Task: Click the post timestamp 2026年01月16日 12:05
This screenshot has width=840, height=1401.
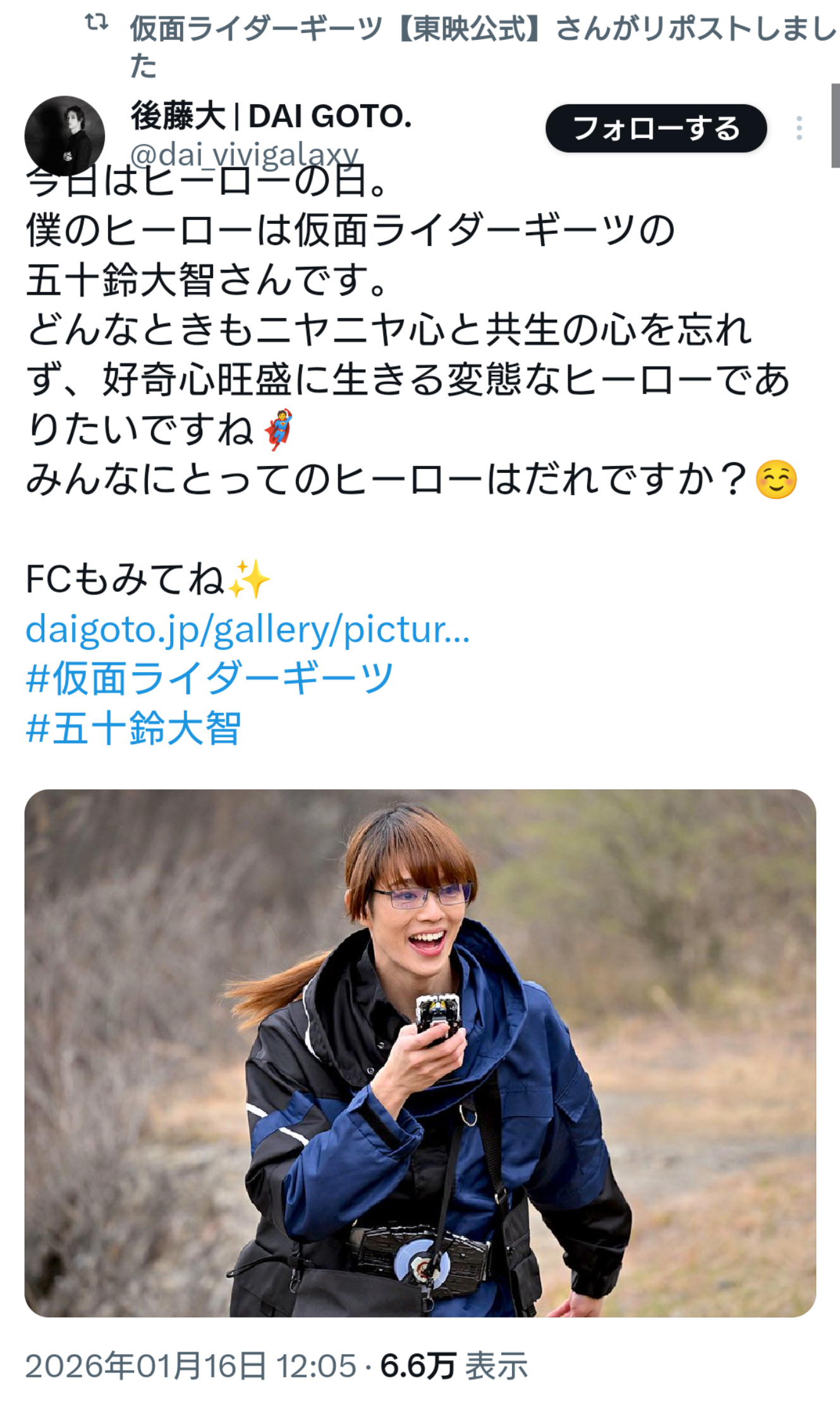Action: [x=191, y=1366]
